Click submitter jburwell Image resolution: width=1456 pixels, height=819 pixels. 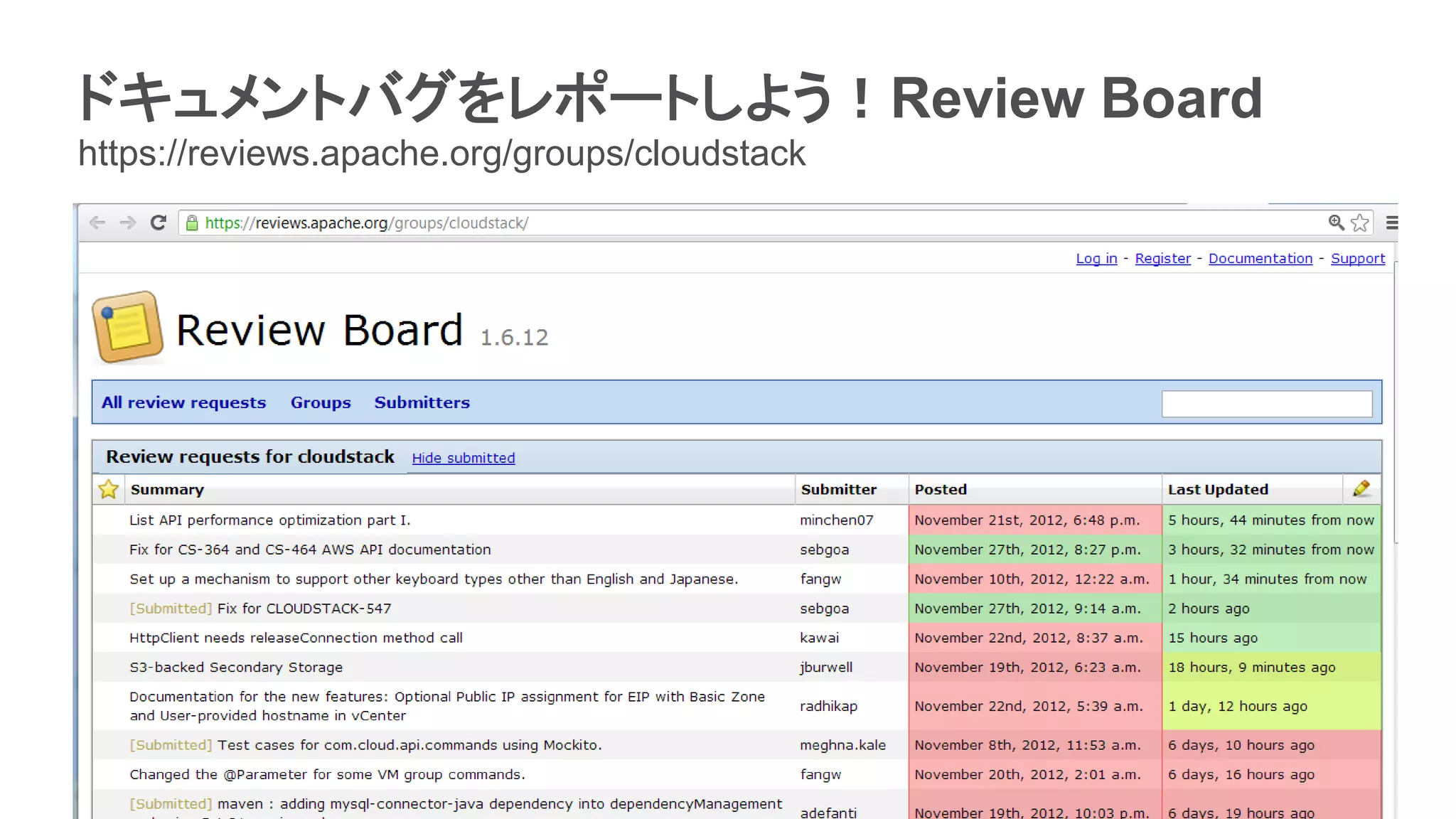click(826, 668)
